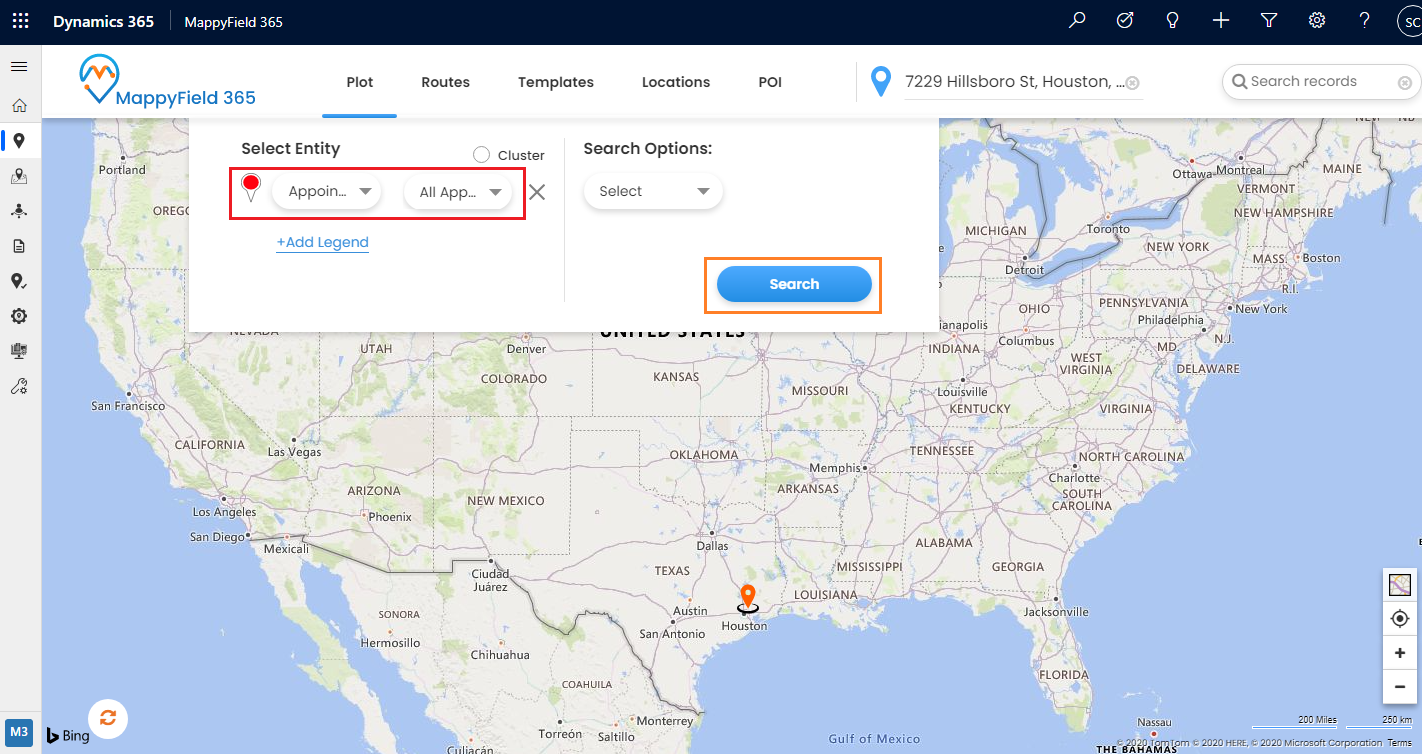1422x754 pixels.
Task: Open the assistant lightbulb icon
Action: 1173,20
